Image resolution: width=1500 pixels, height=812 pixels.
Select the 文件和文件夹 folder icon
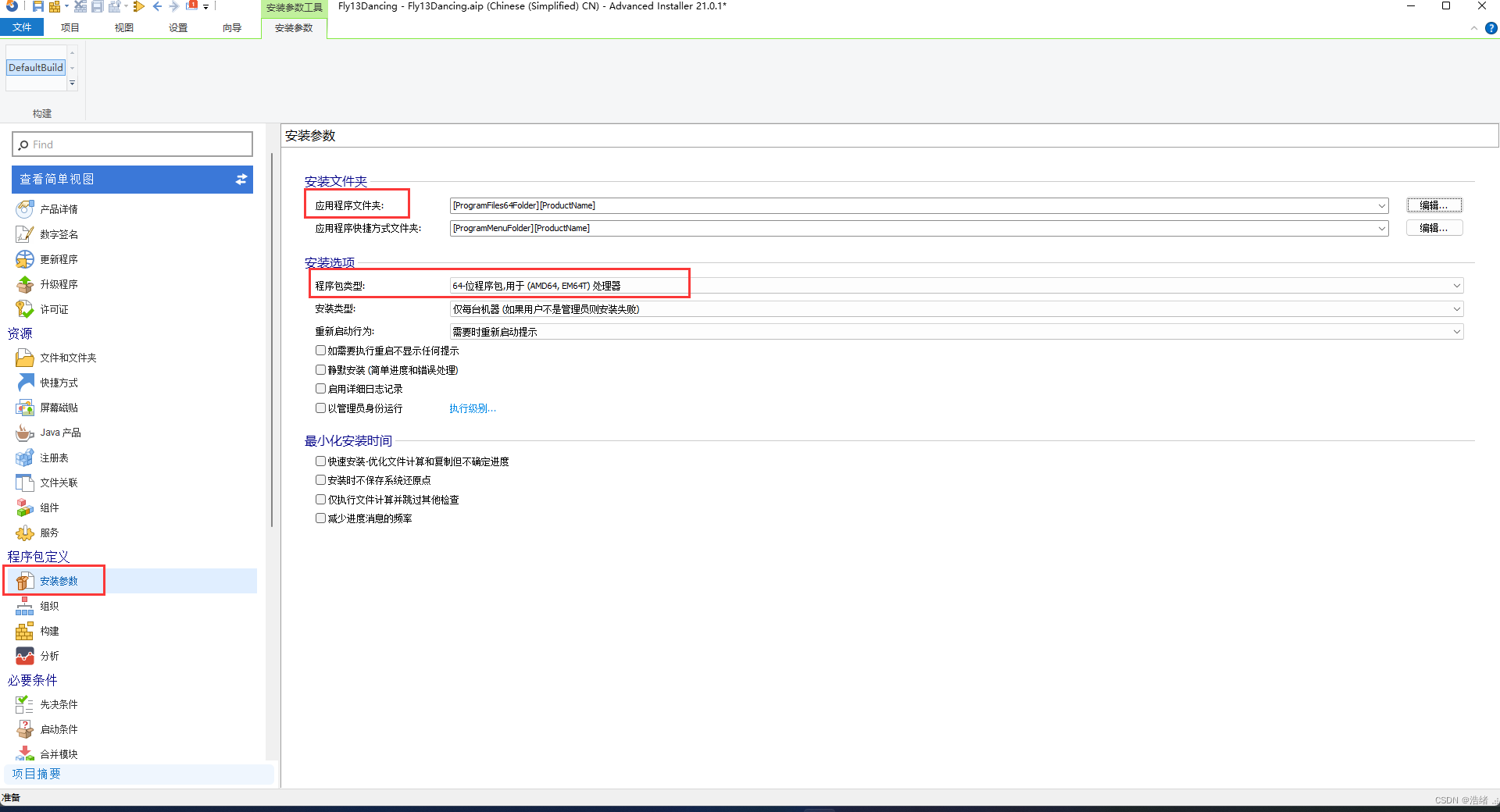(25, 358)
